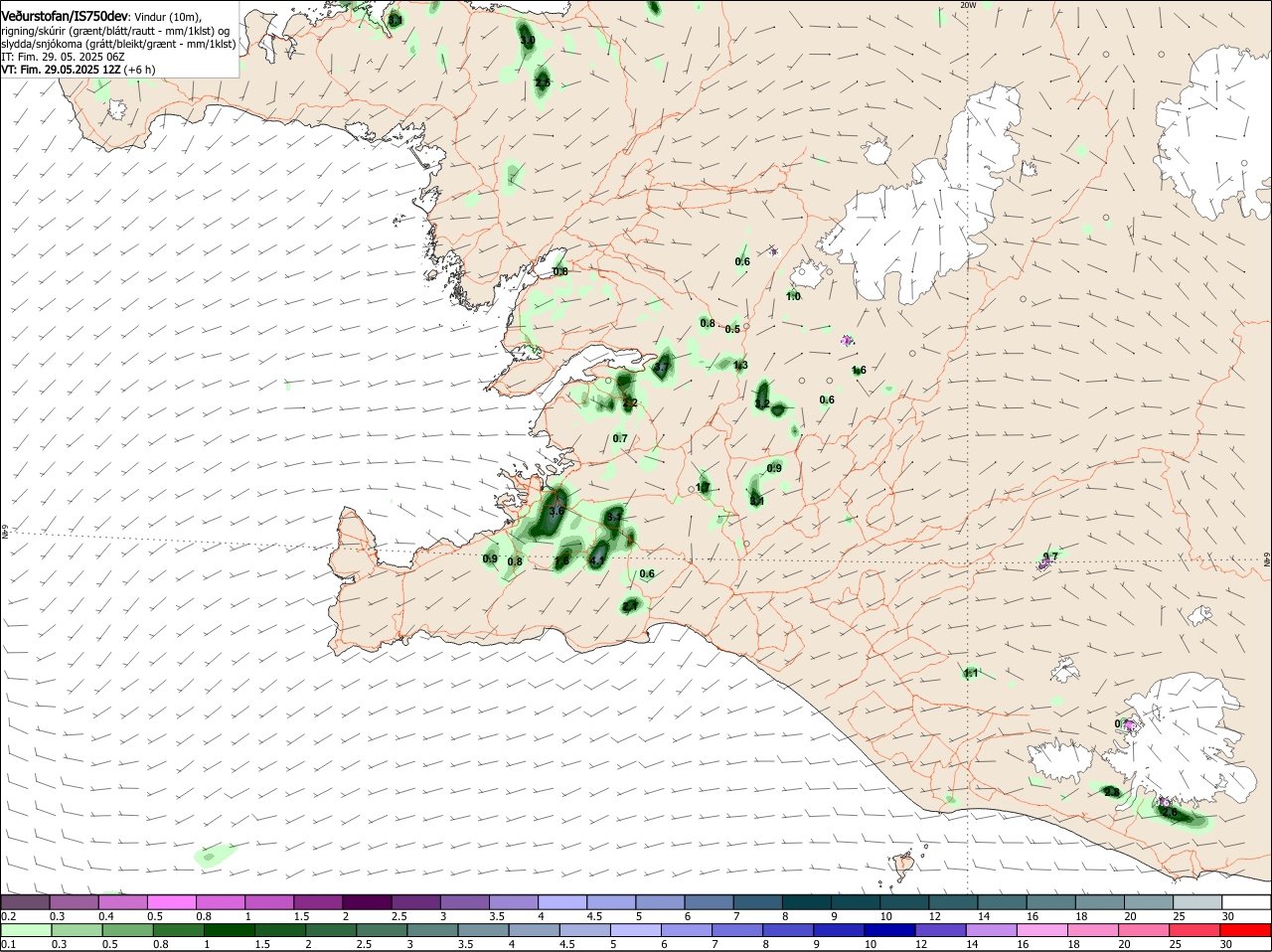Click the 4.1 precipitation value on the map
The width and height of the screenshot is (1272, 952).
(597, 560)
